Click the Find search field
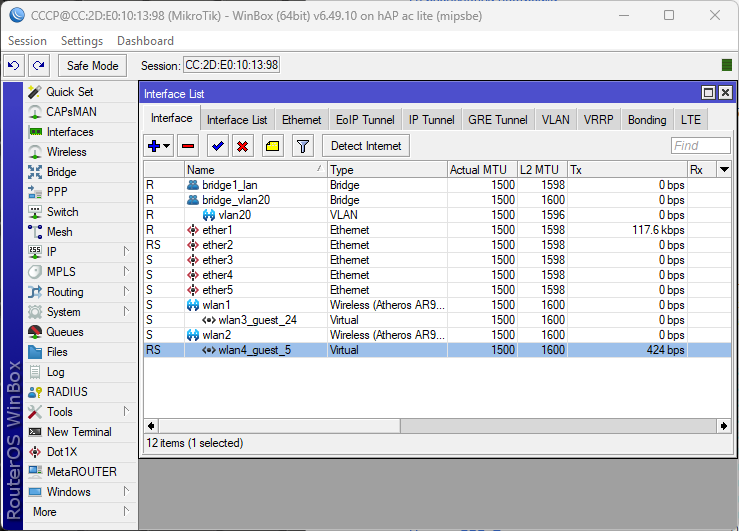Image resolution: width=739 pixels, height=531 pixels. 701,146
